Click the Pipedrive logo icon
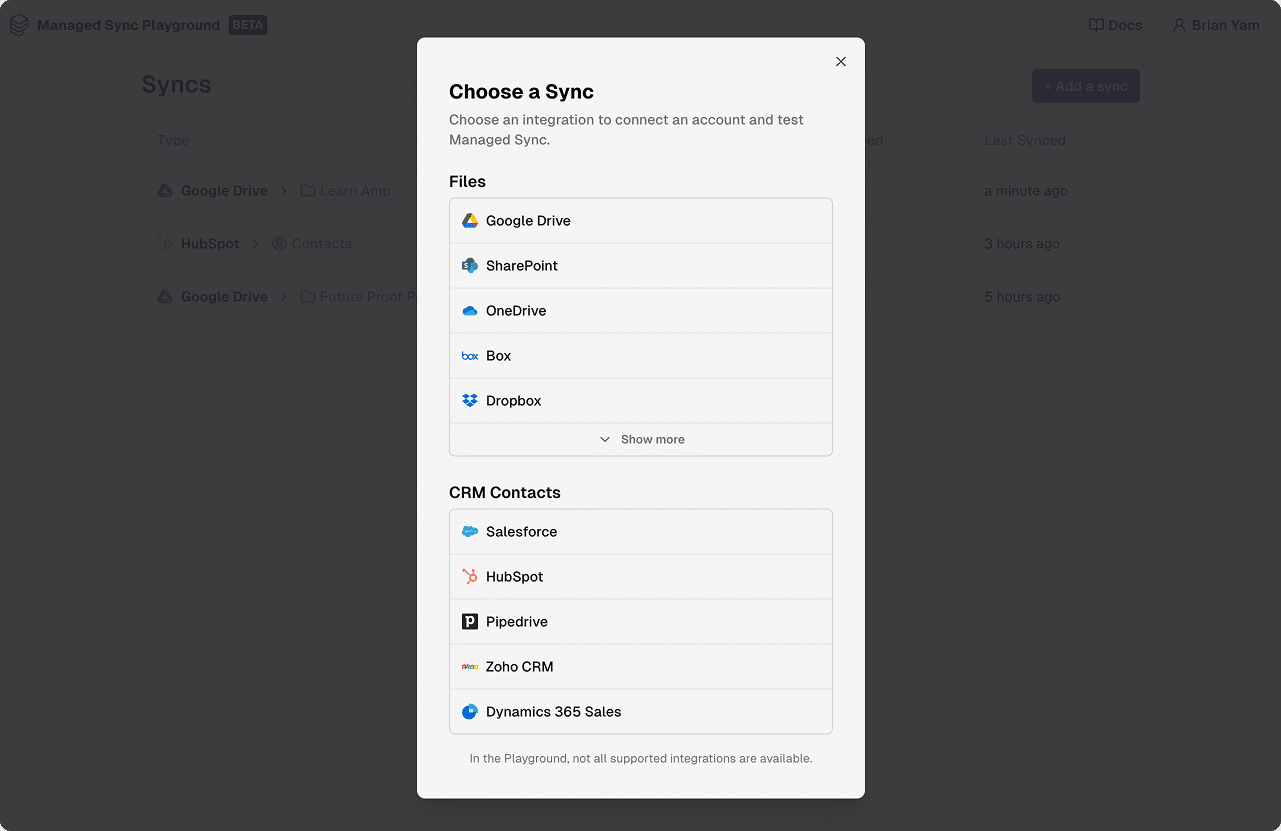The image size is (1281, 831). pos(470,622)
